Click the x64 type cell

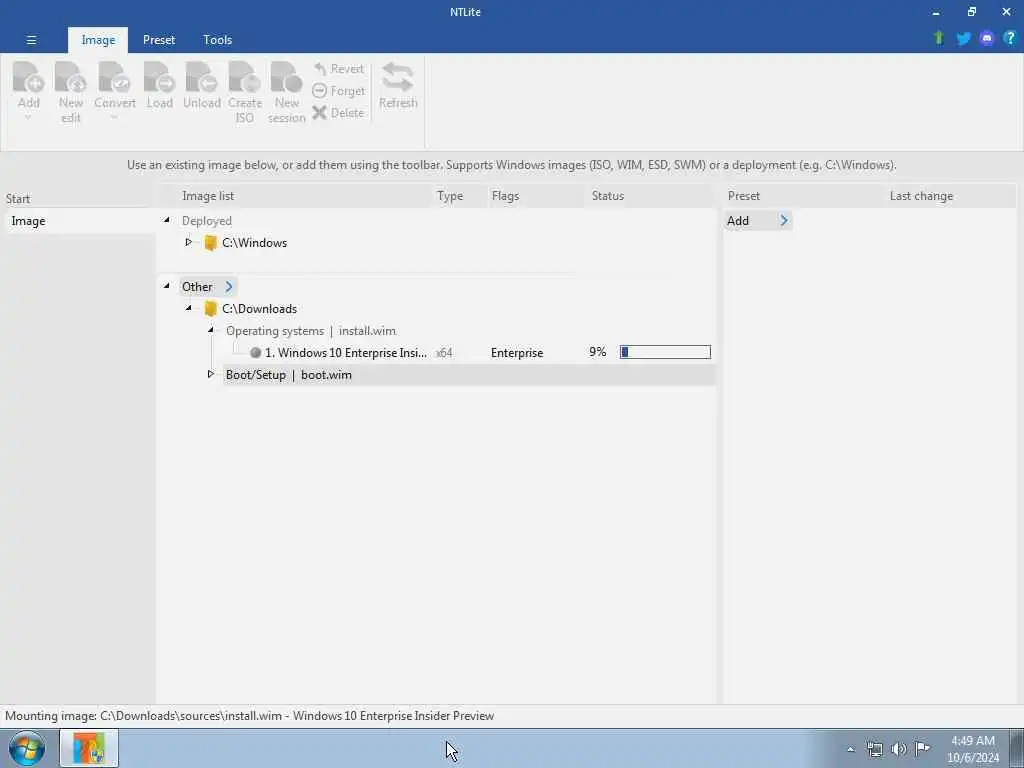[444, 353]
